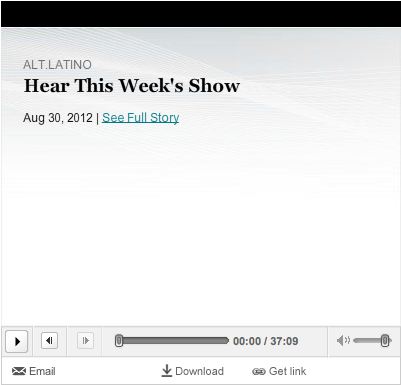Screen dimensions: 401x385
Task: Click the chain link icon
Action: (259, 371)
